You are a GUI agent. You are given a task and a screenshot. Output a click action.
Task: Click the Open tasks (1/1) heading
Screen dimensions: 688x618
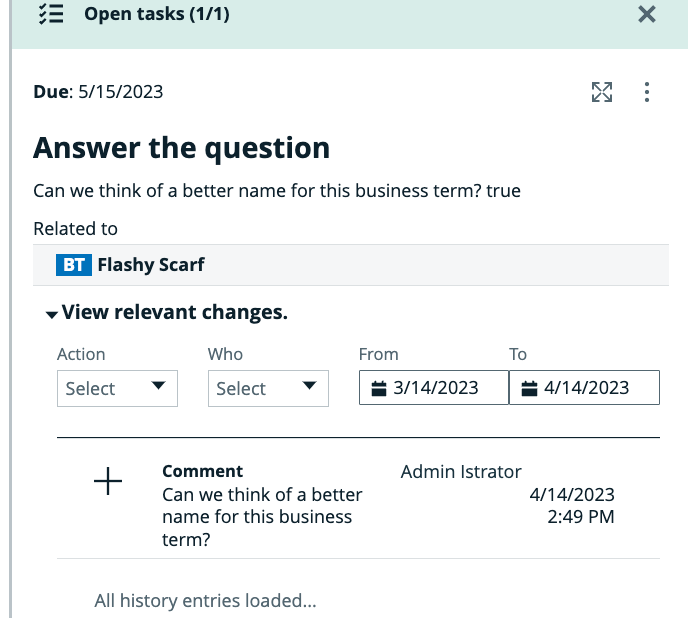pos(157,14)
